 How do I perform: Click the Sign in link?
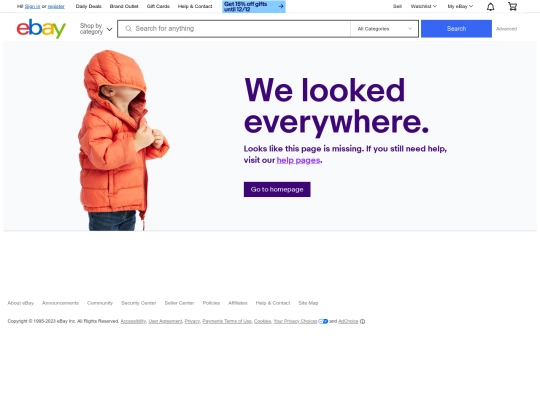[x=32, y=6]
